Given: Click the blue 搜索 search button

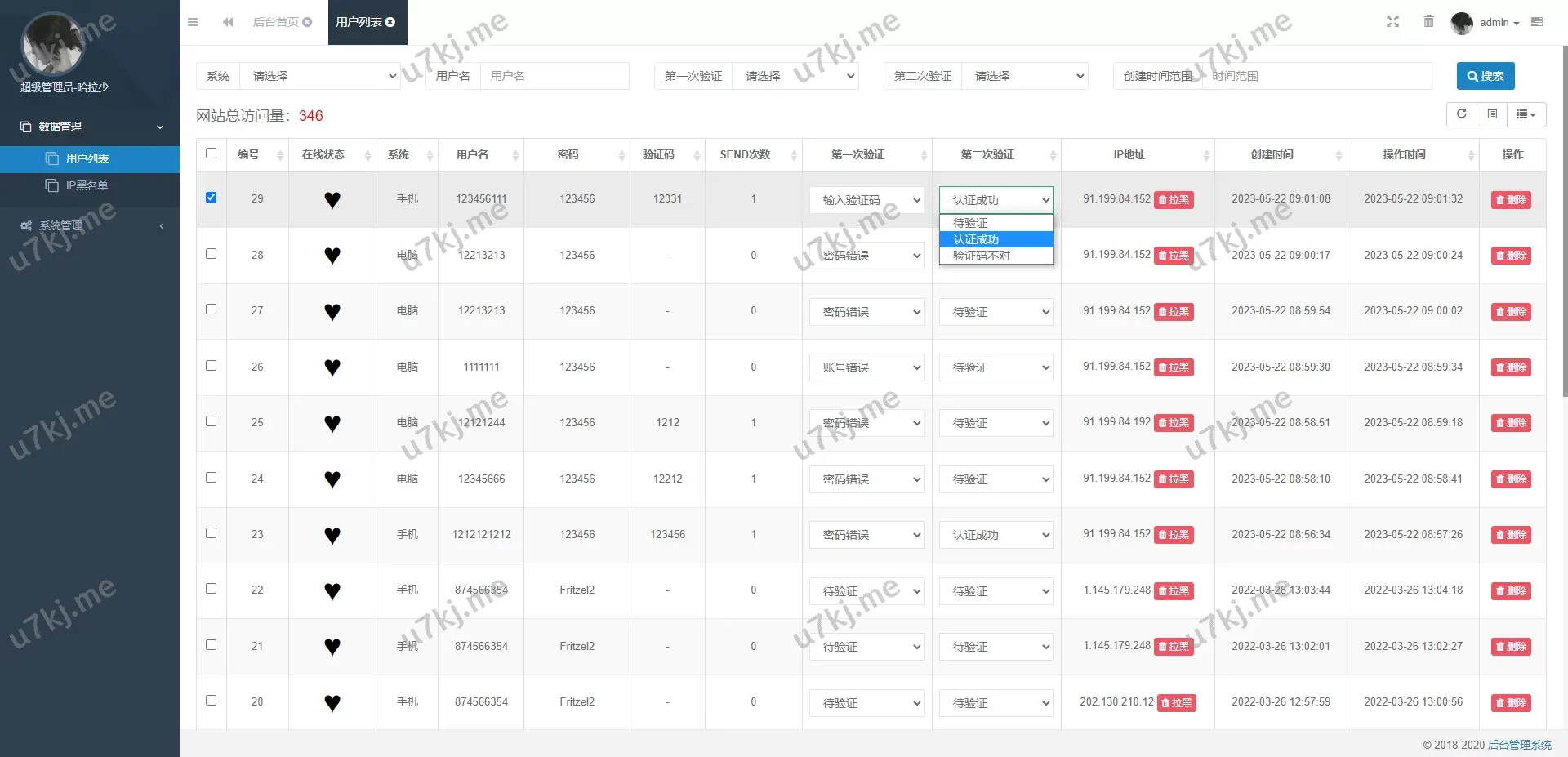Looking at the screenshot, I should point(1485,76).
